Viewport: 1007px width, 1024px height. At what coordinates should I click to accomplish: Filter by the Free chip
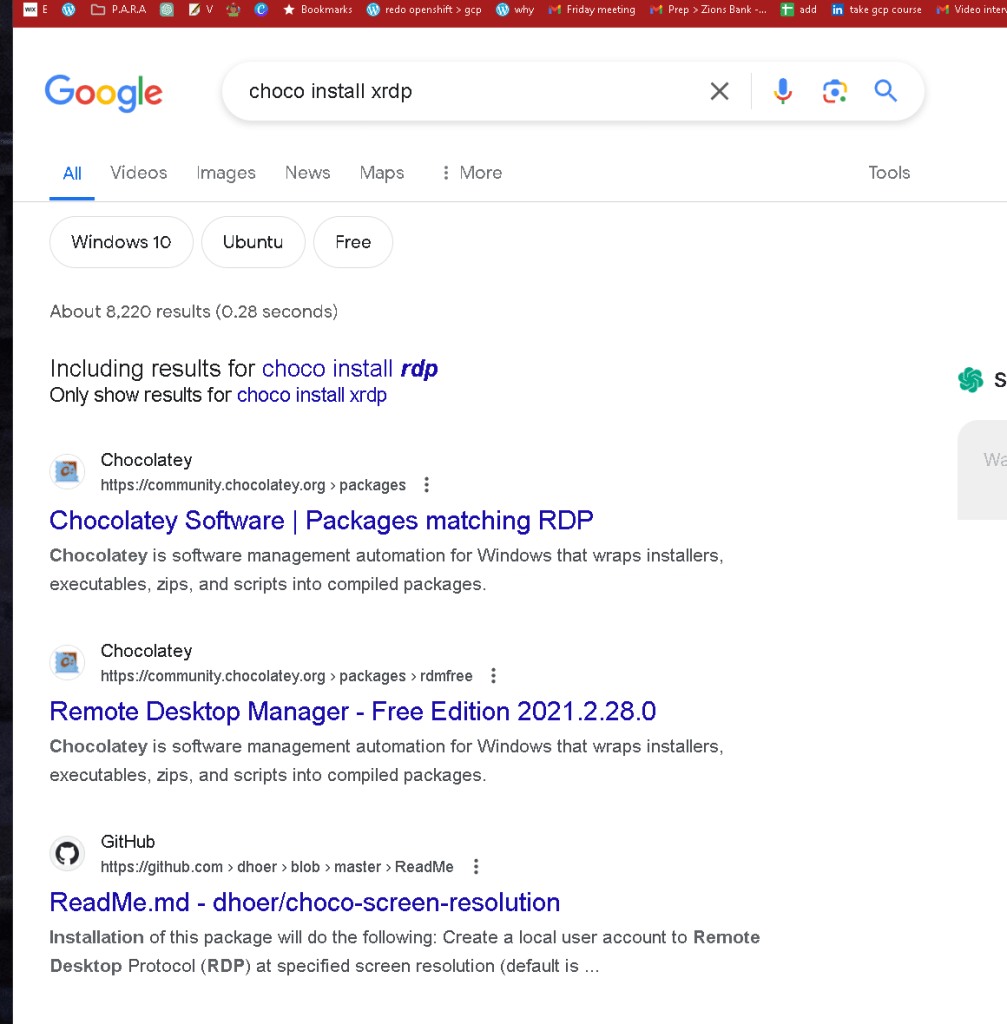(353, 242)
